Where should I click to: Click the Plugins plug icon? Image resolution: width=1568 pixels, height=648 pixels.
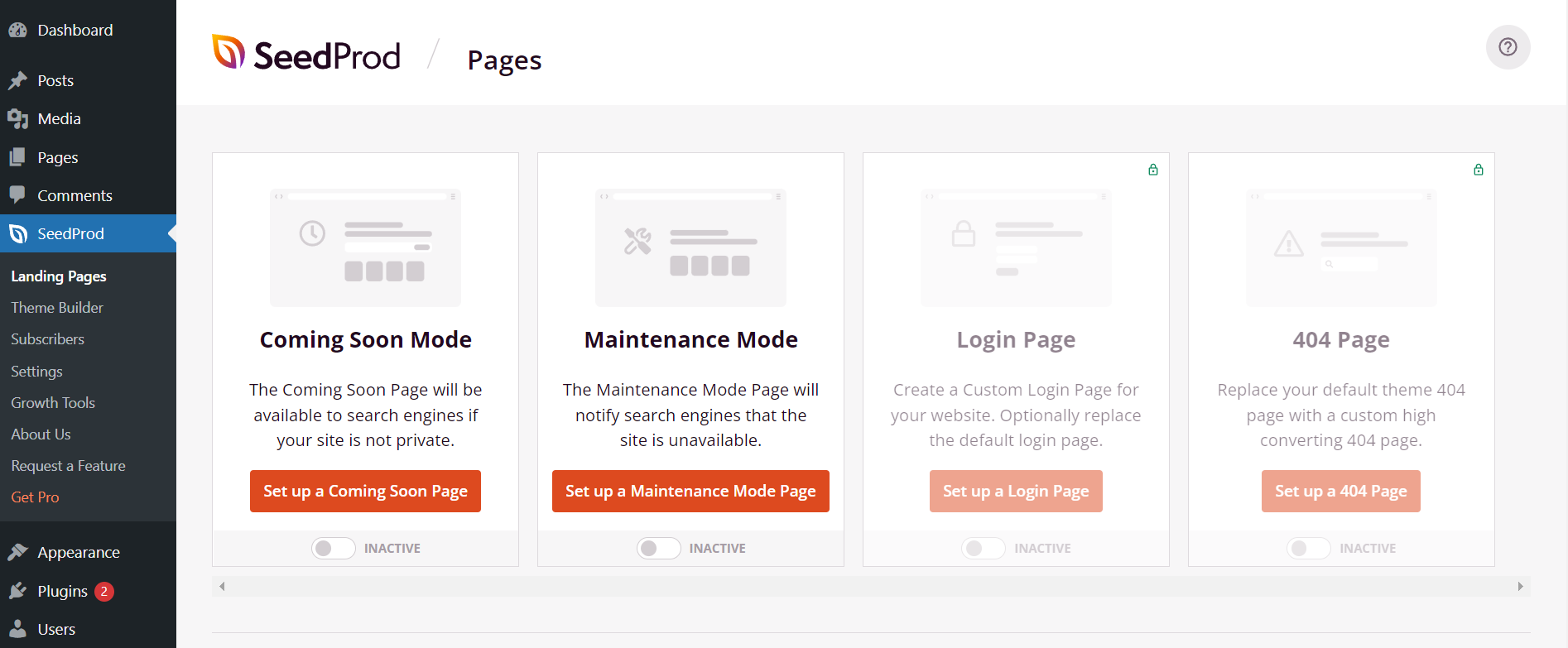coord(18,591)
